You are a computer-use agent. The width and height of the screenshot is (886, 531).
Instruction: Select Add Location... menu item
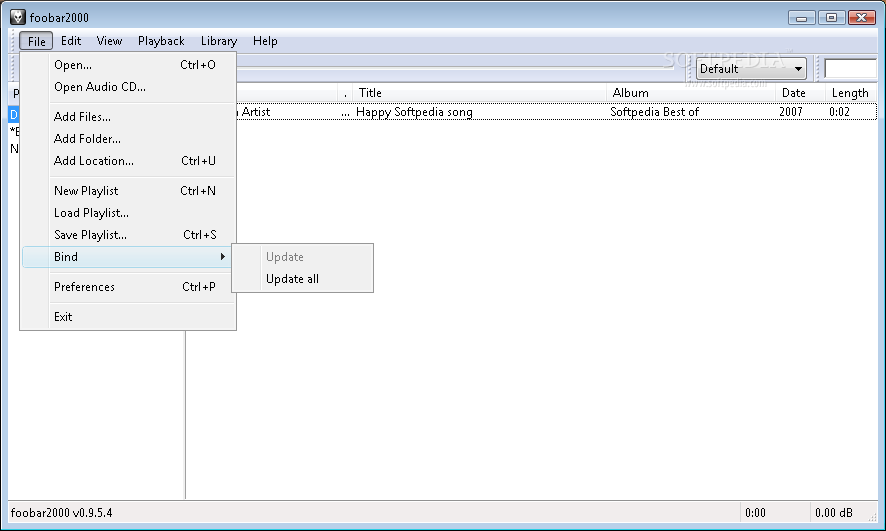[x=128, y=161]
